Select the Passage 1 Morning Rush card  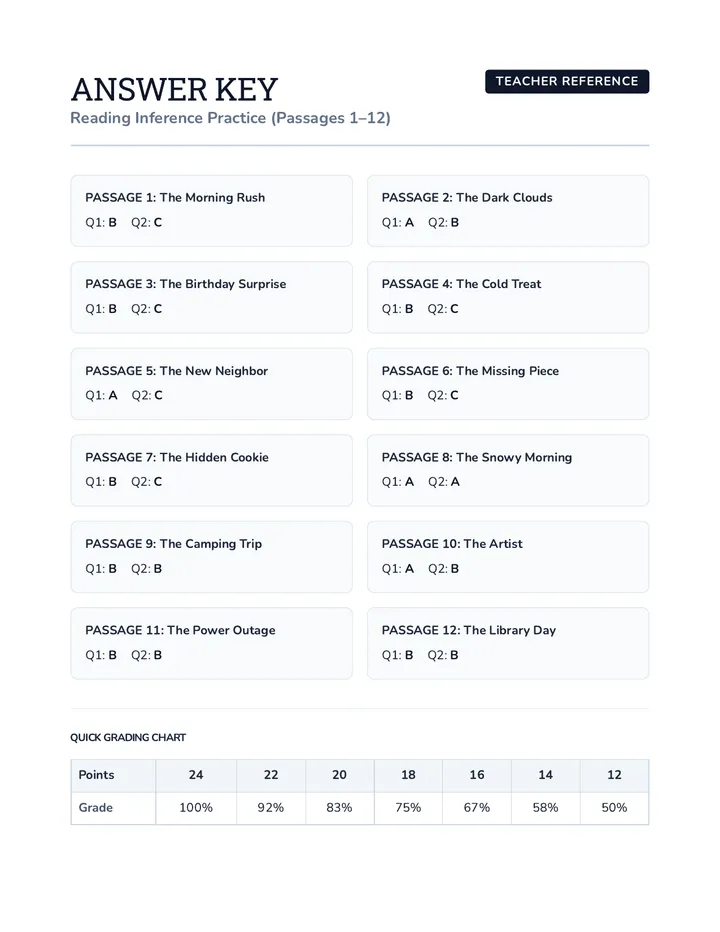[x=212, y=210]
